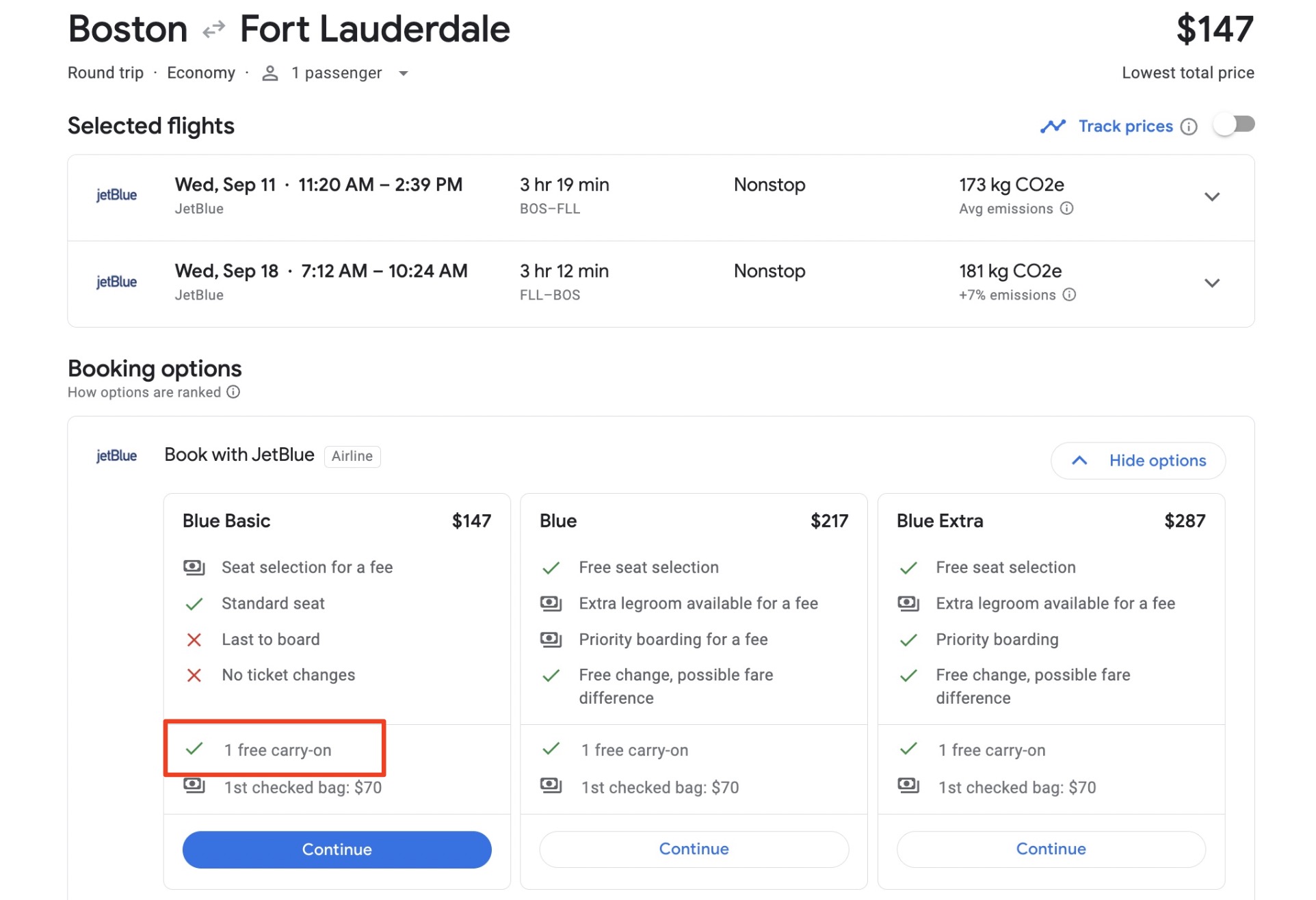Continue with the Blue Extra fare
This screenshot has width=1316, height=900.
tap(1051, 849)
